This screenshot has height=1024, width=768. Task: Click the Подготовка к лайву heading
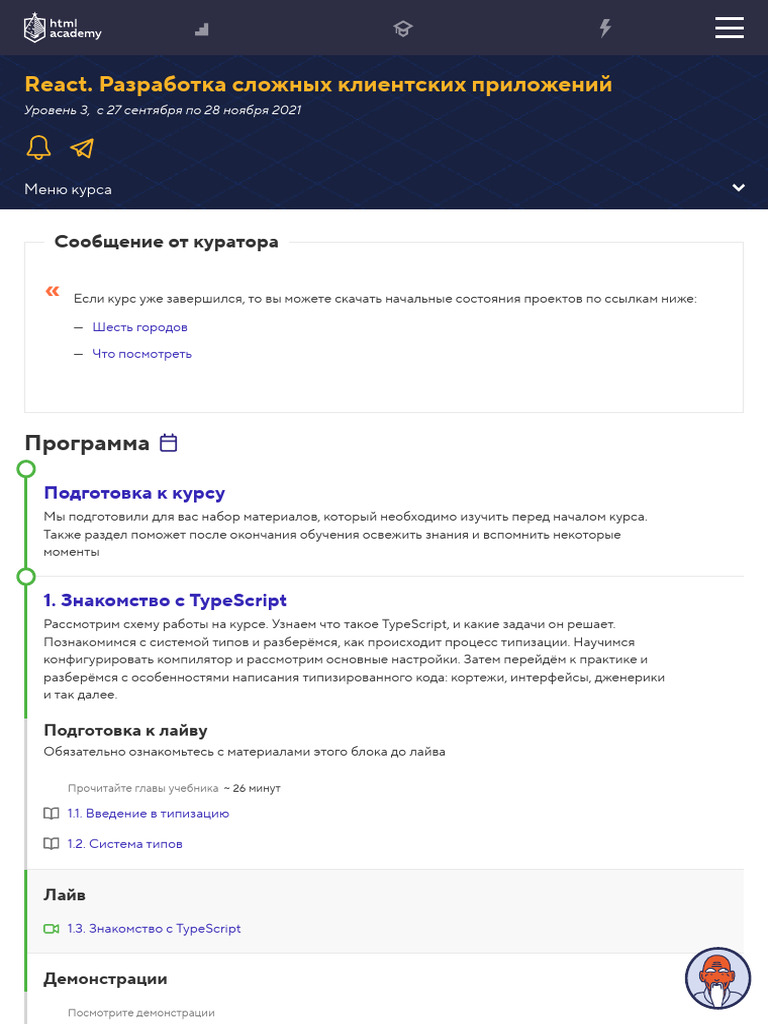click(x=125, y=730)
